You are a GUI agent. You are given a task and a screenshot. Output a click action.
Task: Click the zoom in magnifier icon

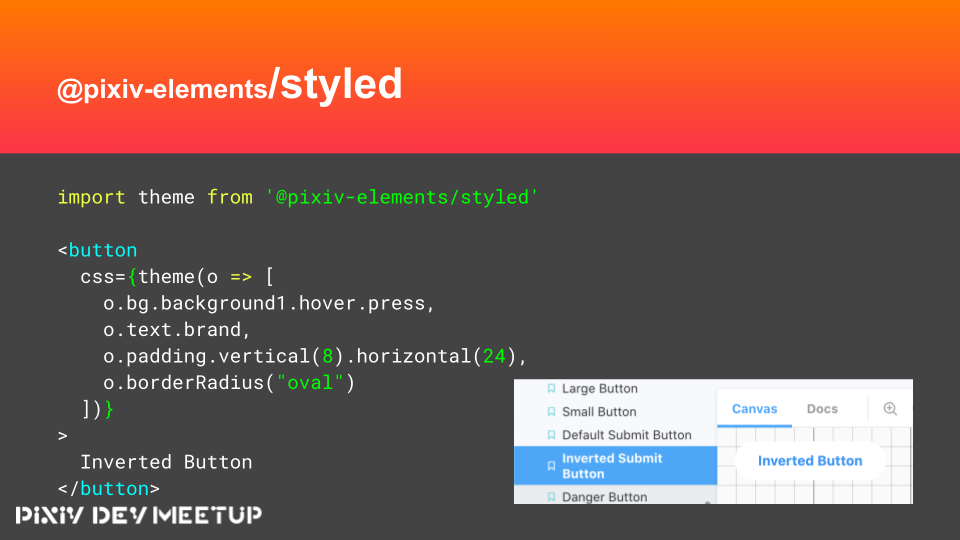click(890, 409)
